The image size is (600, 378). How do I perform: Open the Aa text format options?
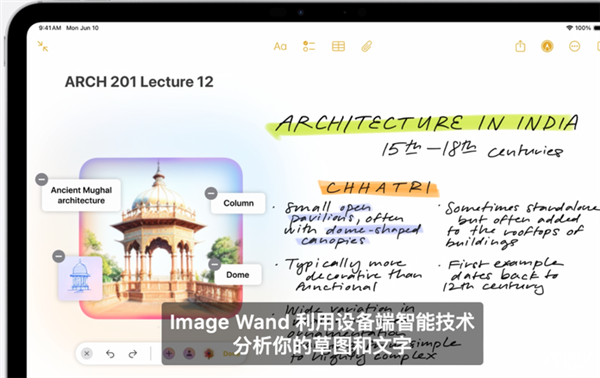pyautogui.click(x=280, y=47)
